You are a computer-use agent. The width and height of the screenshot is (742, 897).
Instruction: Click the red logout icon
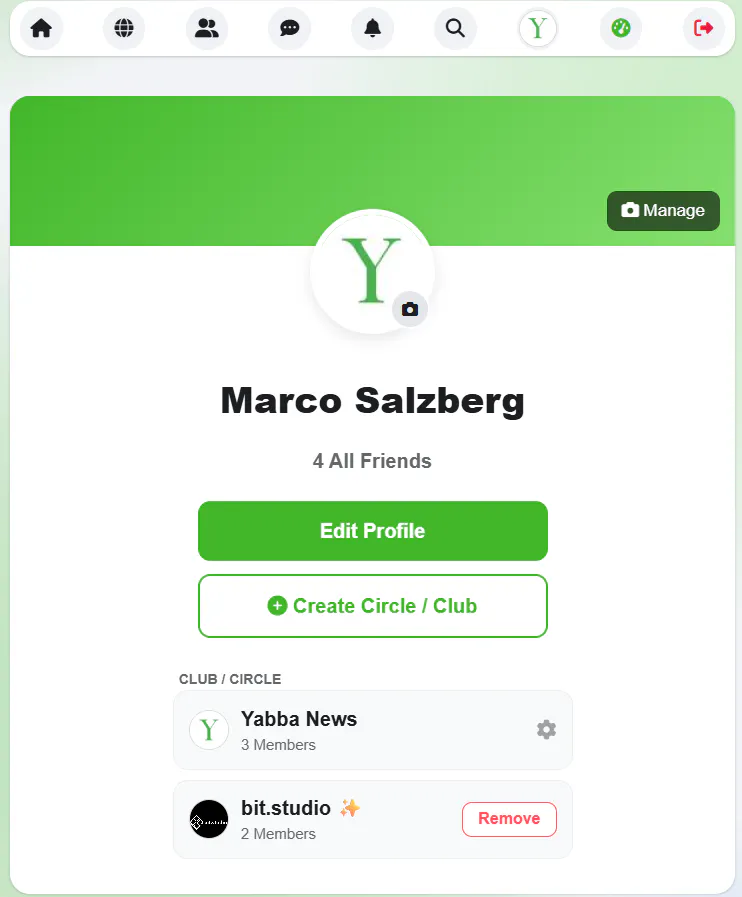[x=703, y=28]
